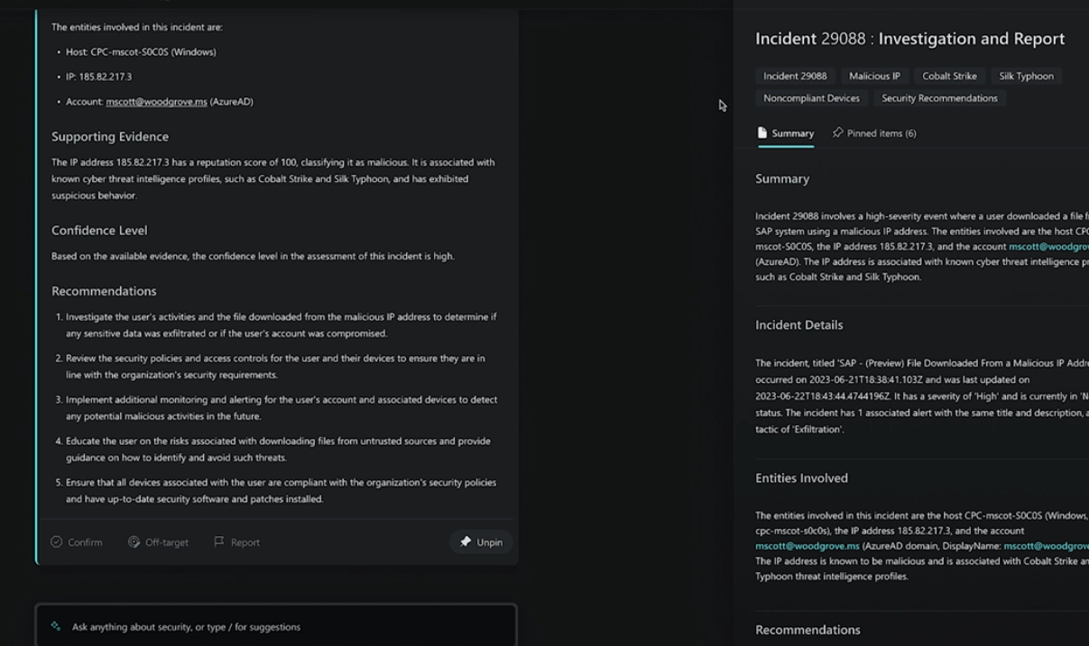Open mscott@woodgrove.ms link in Entities Involved
This screenshot has width=1089, height=646.
(x=807, y=546)
